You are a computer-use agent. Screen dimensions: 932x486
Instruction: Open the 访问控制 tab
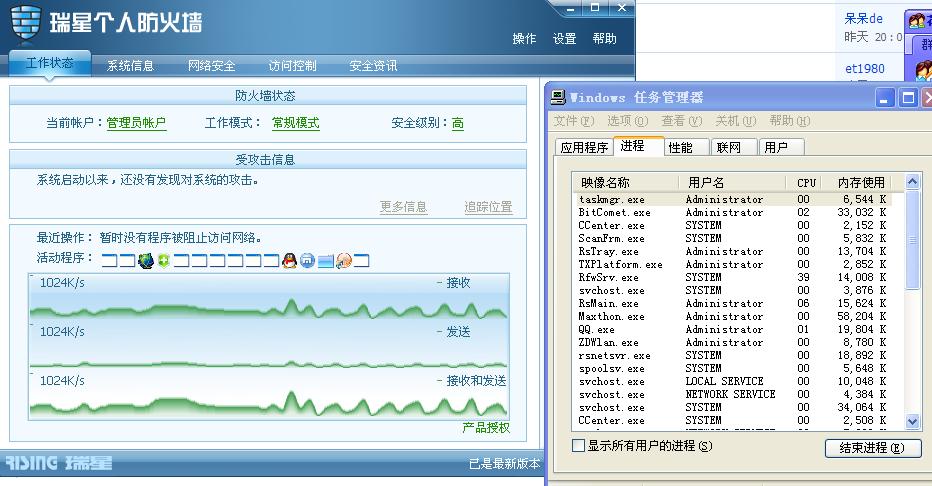pos(292,65)
